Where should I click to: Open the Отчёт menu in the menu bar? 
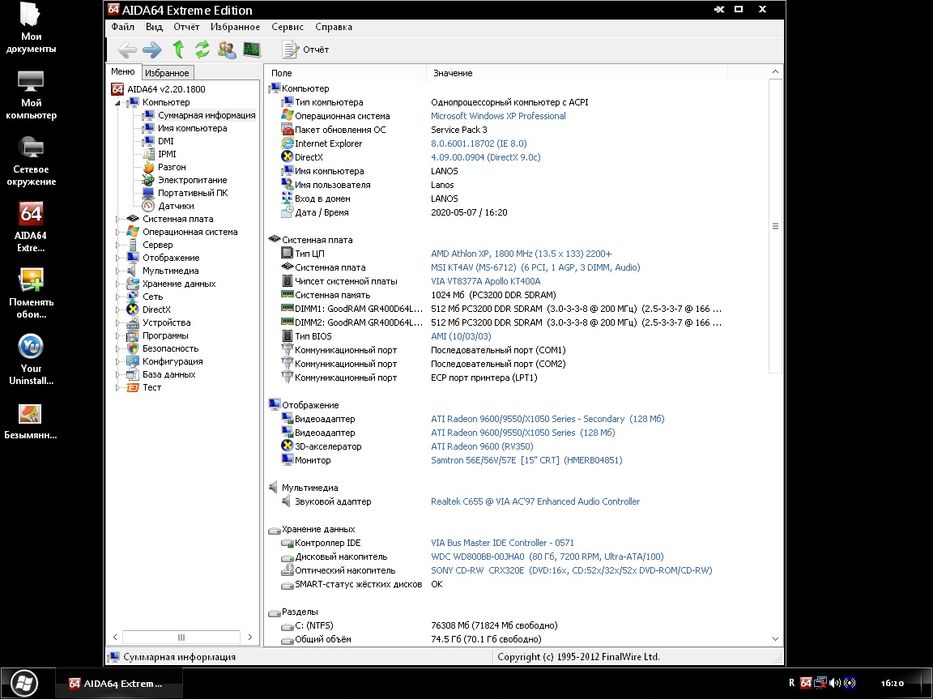pos(186,27)
